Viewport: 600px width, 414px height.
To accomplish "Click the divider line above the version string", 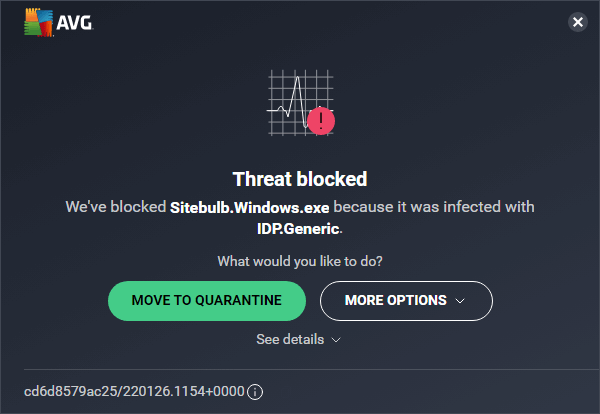I will [x=311, y=370].
